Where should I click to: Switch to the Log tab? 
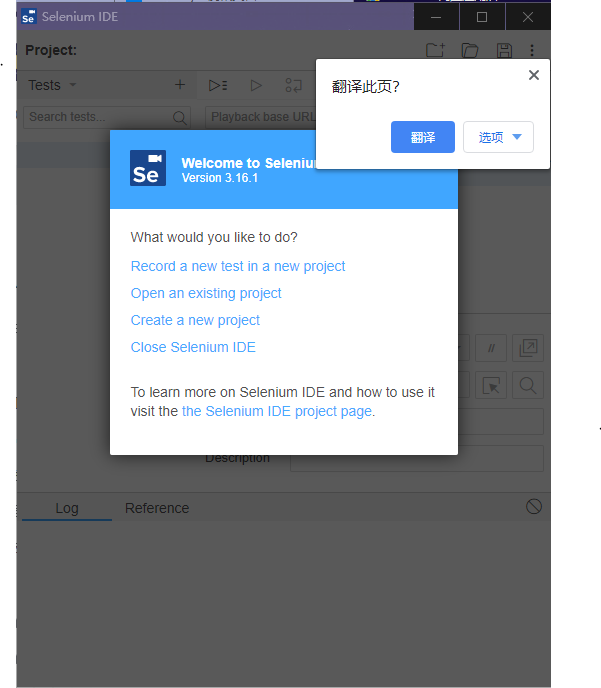[67, 508]
